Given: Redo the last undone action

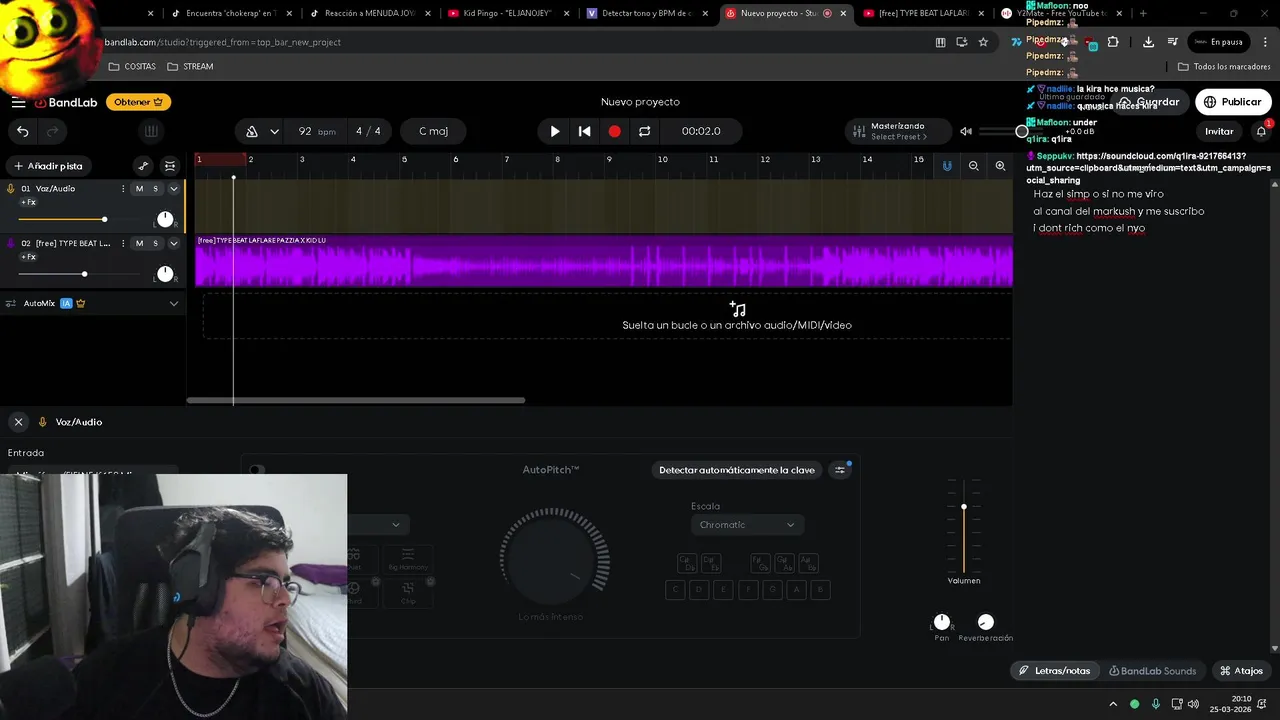Looking at the screenshot, I should (x=53, y=131).
